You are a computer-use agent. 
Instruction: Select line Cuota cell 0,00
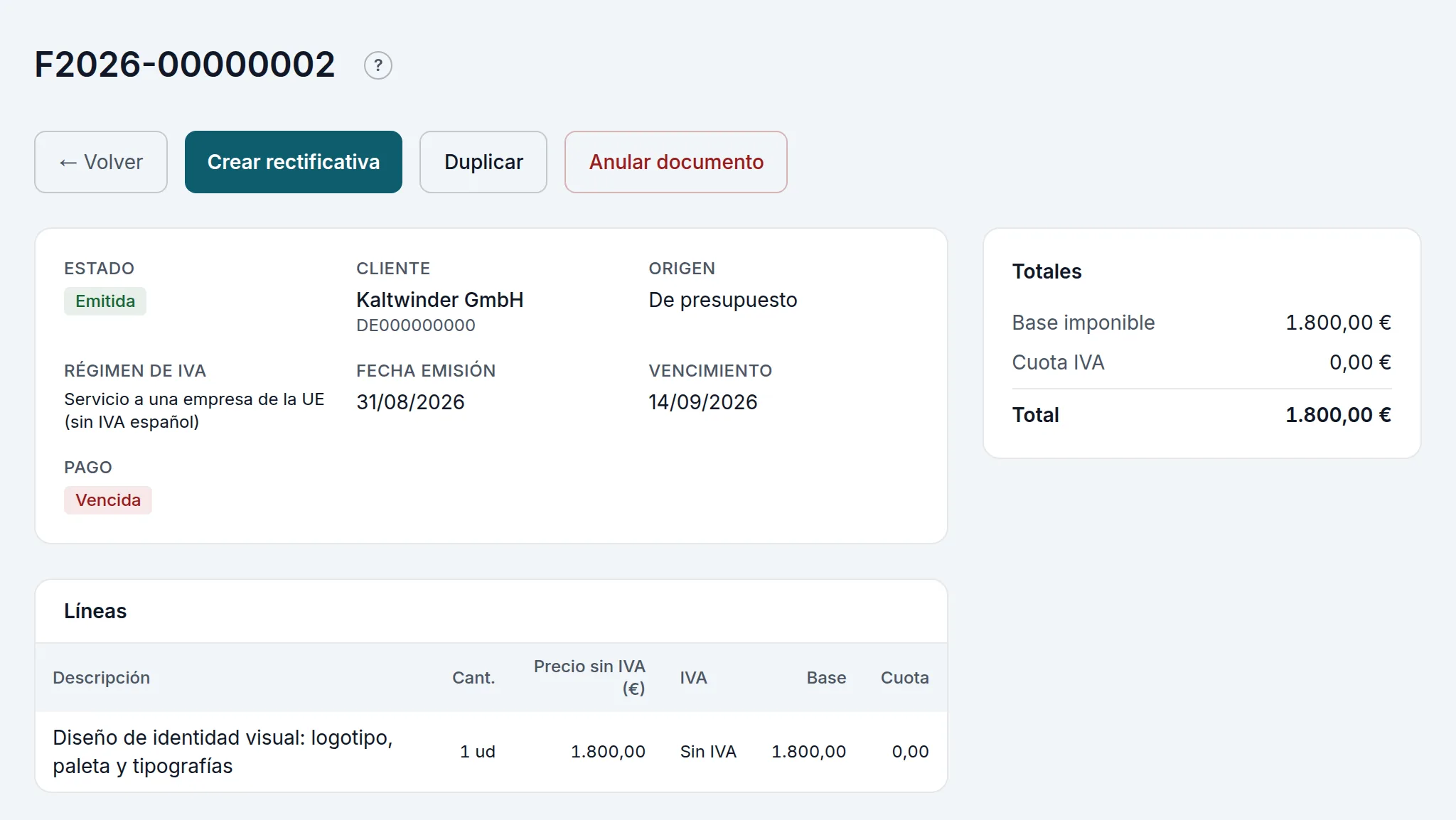pos(910,752)
